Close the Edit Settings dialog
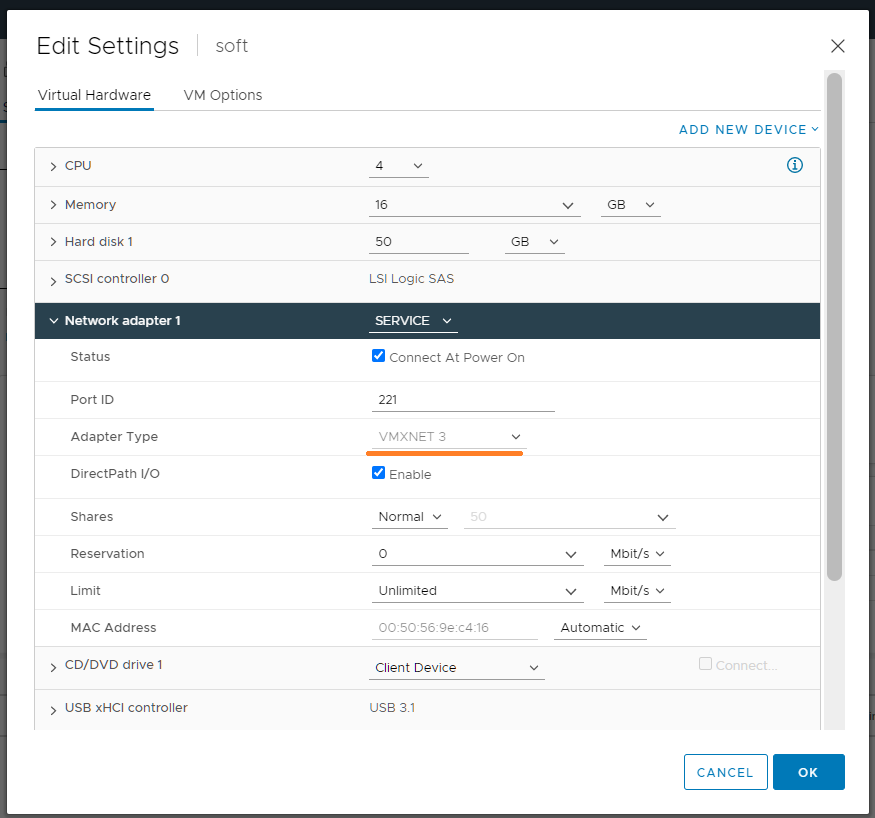Screen dimensions: 875x818 [838, 46]
